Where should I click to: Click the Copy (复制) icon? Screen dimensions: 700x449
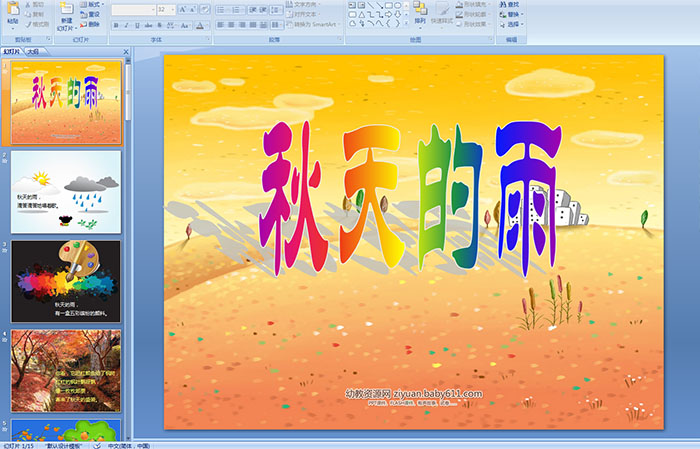[29, 14]
